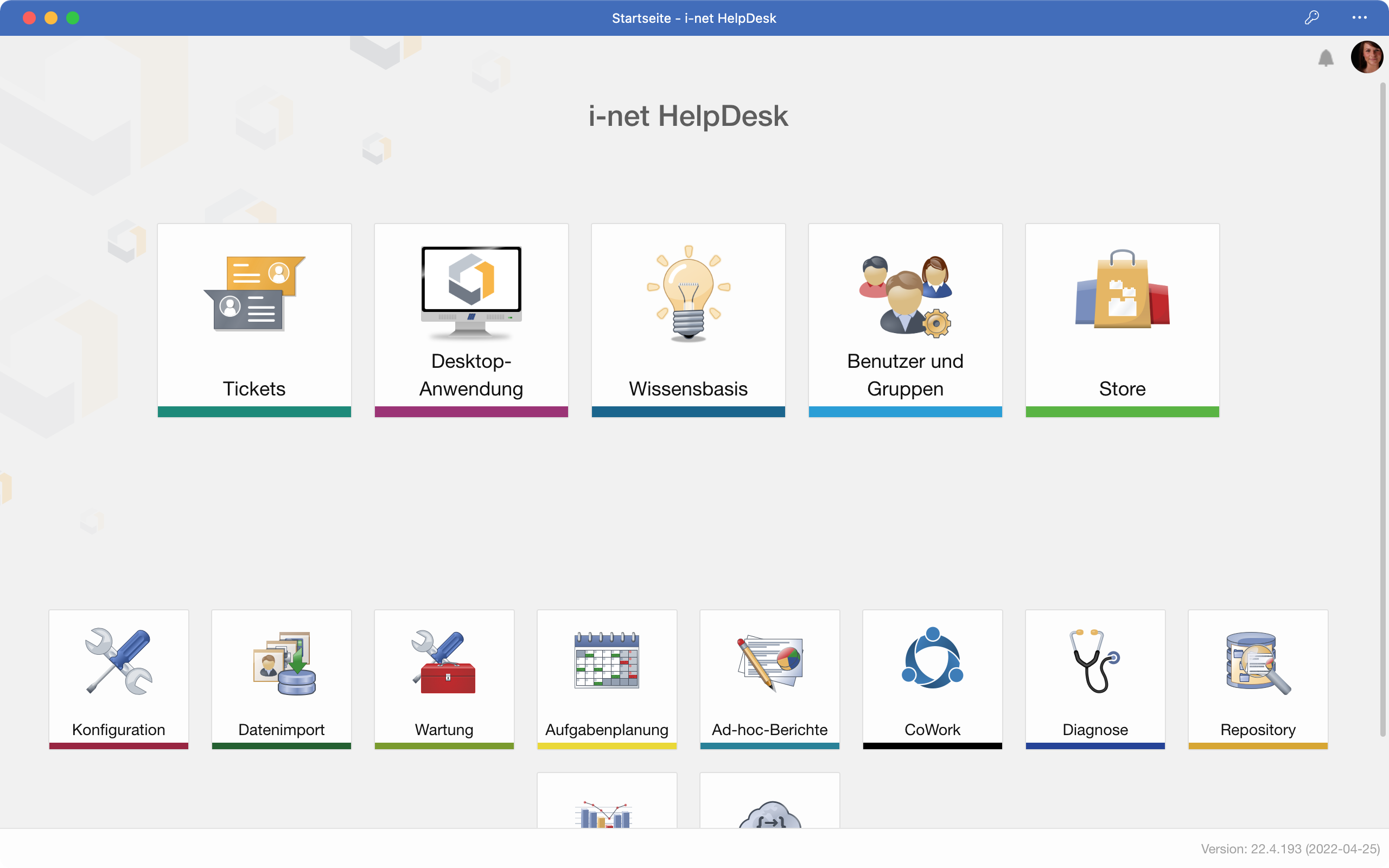Click the Repository label text

click(1258, 730)
